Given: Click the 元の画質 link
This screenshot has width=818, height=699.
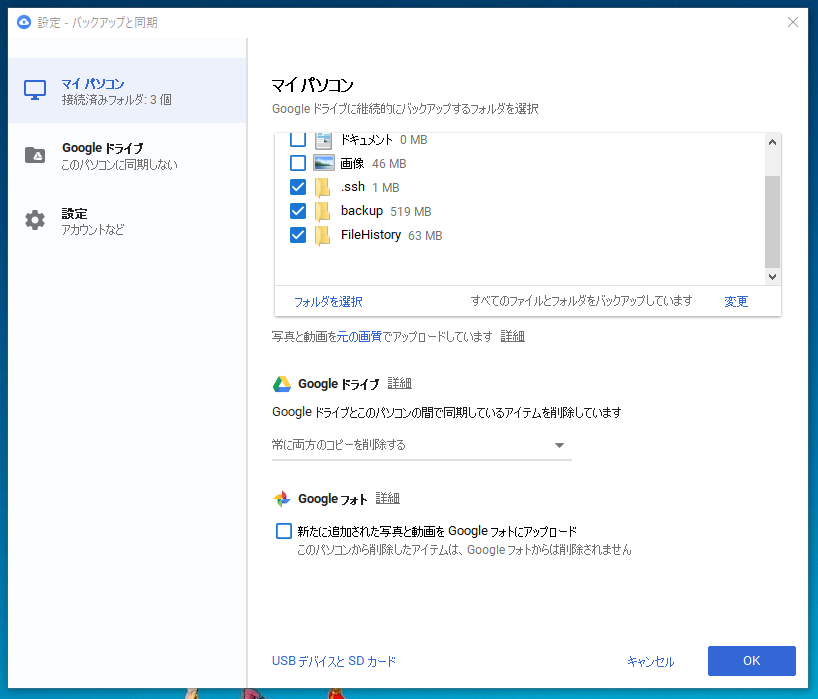Looking at the screenshot, I should click(359, 336).
